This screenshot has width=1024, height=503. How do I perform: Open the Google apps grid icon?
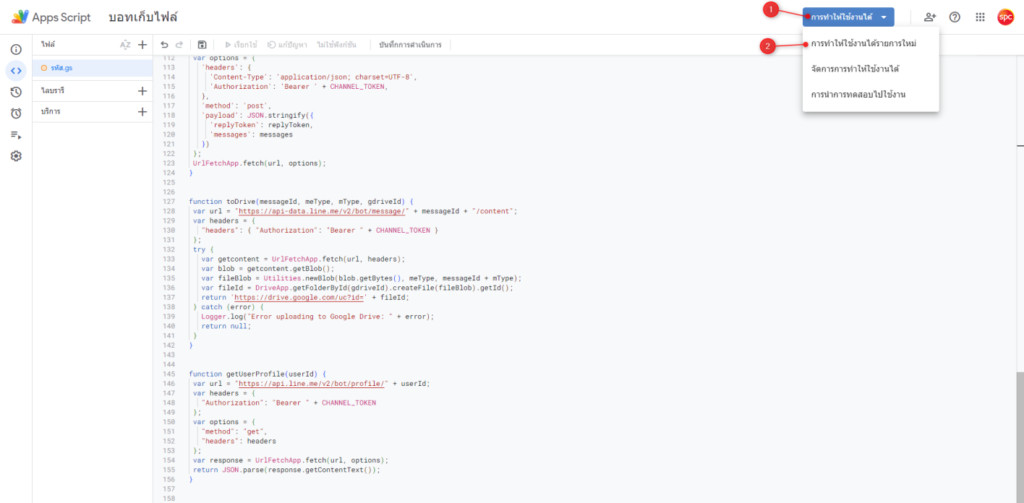980,17
